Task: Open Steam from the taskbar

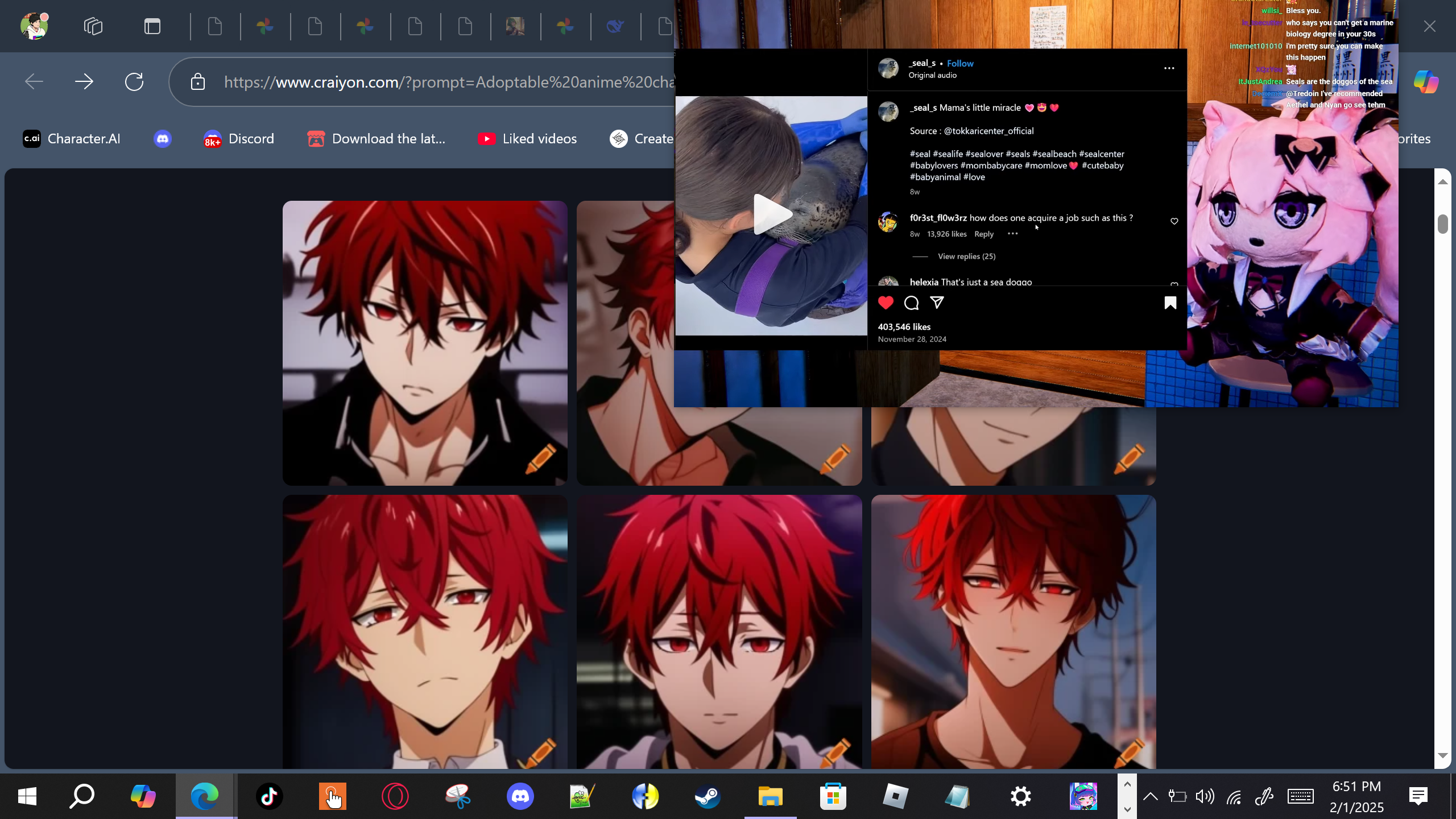Action: click(x=708, y=796)
